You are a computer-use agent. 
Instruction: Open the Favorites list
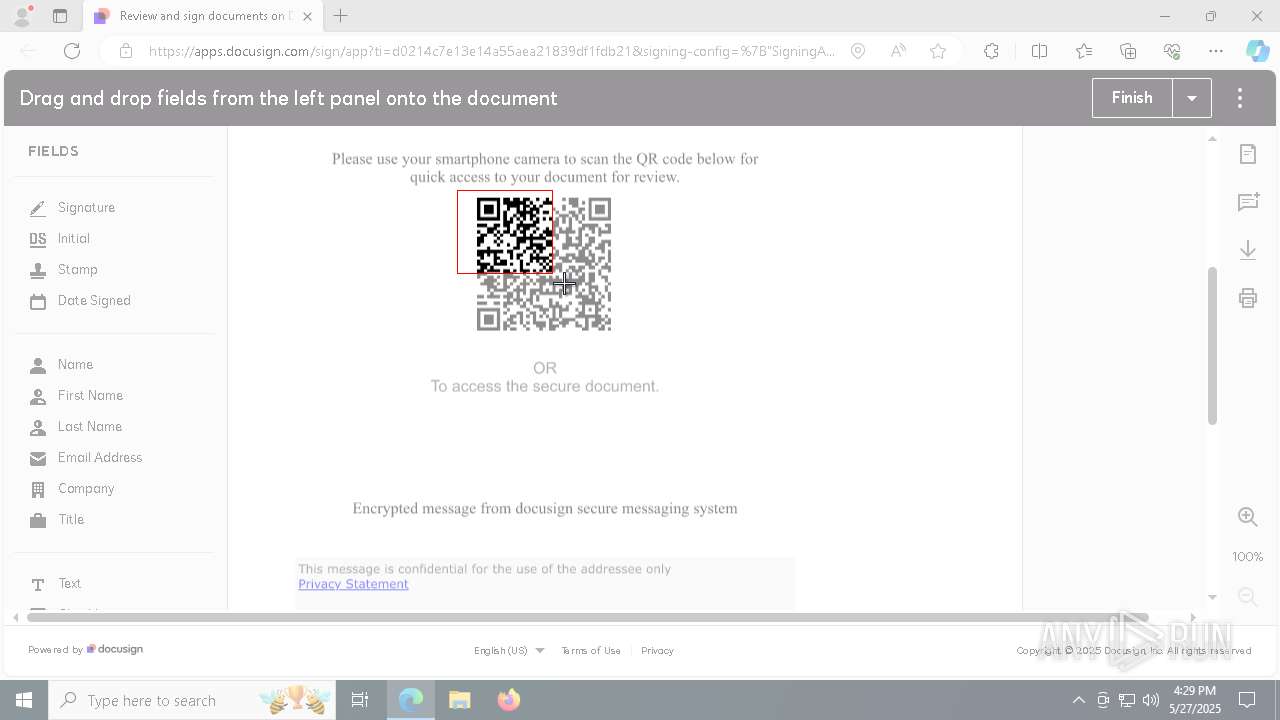point(1084,51)
